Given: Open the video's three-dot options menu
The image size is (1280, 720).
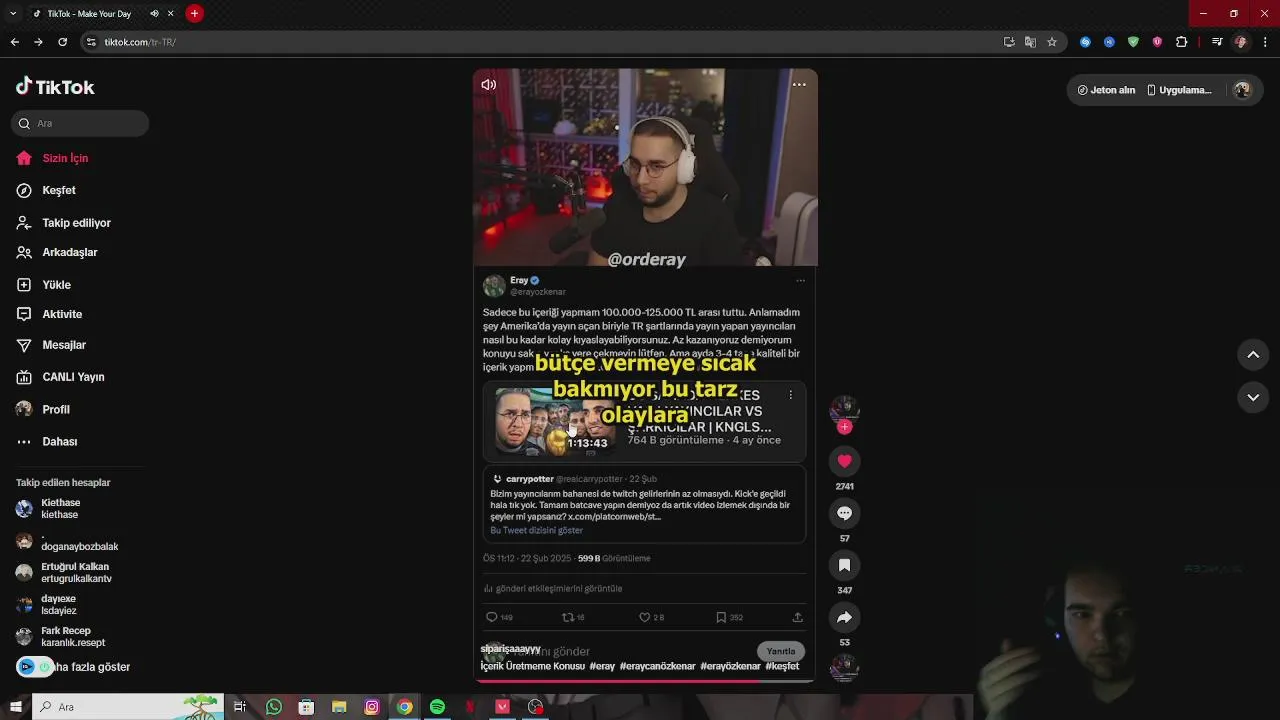Looking at the screenshot, I should coord(799,85).
